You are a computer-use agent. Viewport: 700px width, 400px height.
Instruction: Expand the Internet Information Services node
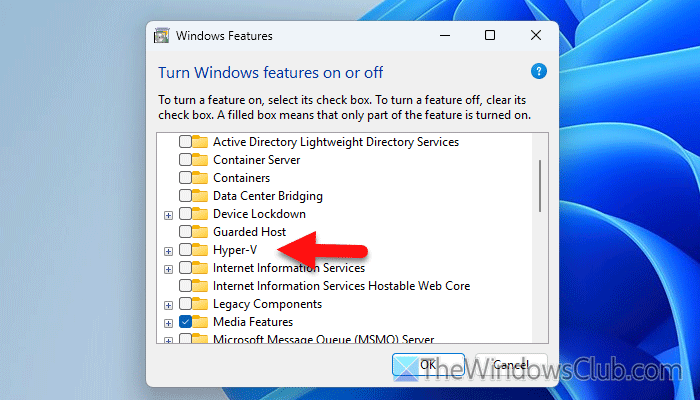pyautogui.click(x=168, y=268)
